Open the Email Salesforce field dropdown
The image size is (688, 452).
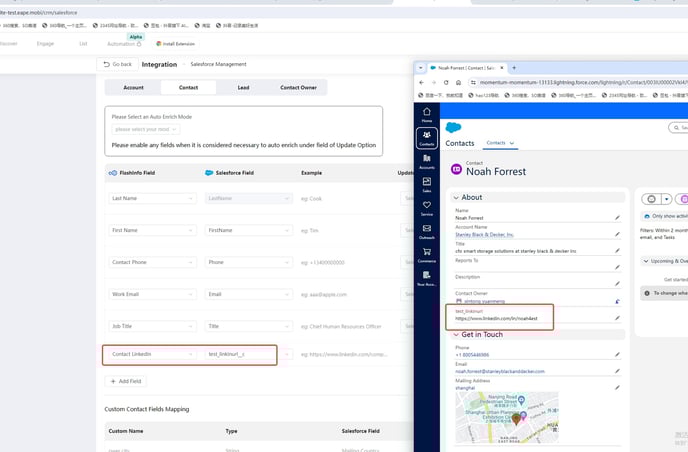coord(248,294)
